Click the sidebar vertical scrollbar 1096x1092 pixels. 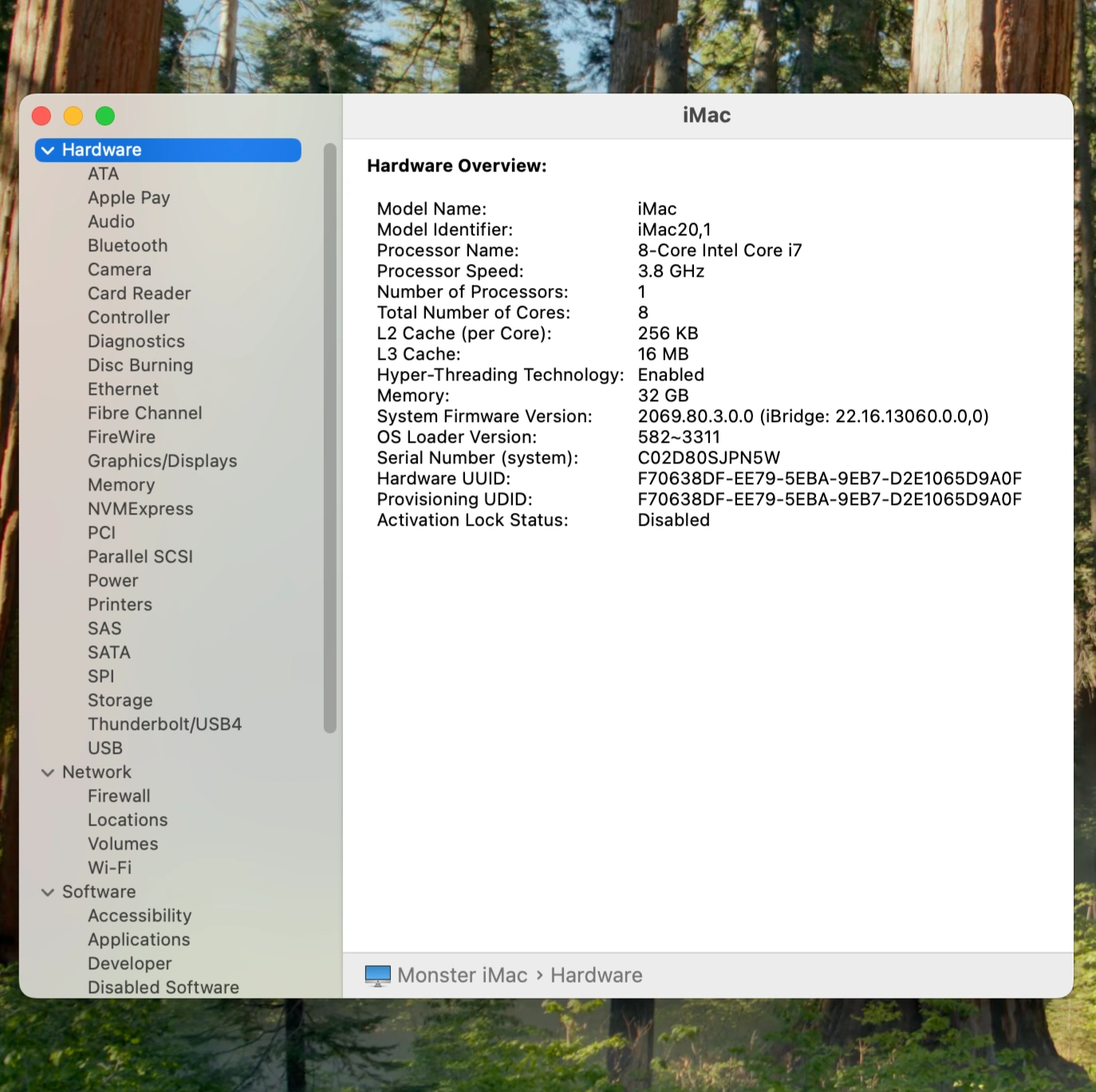coord(329,437)
